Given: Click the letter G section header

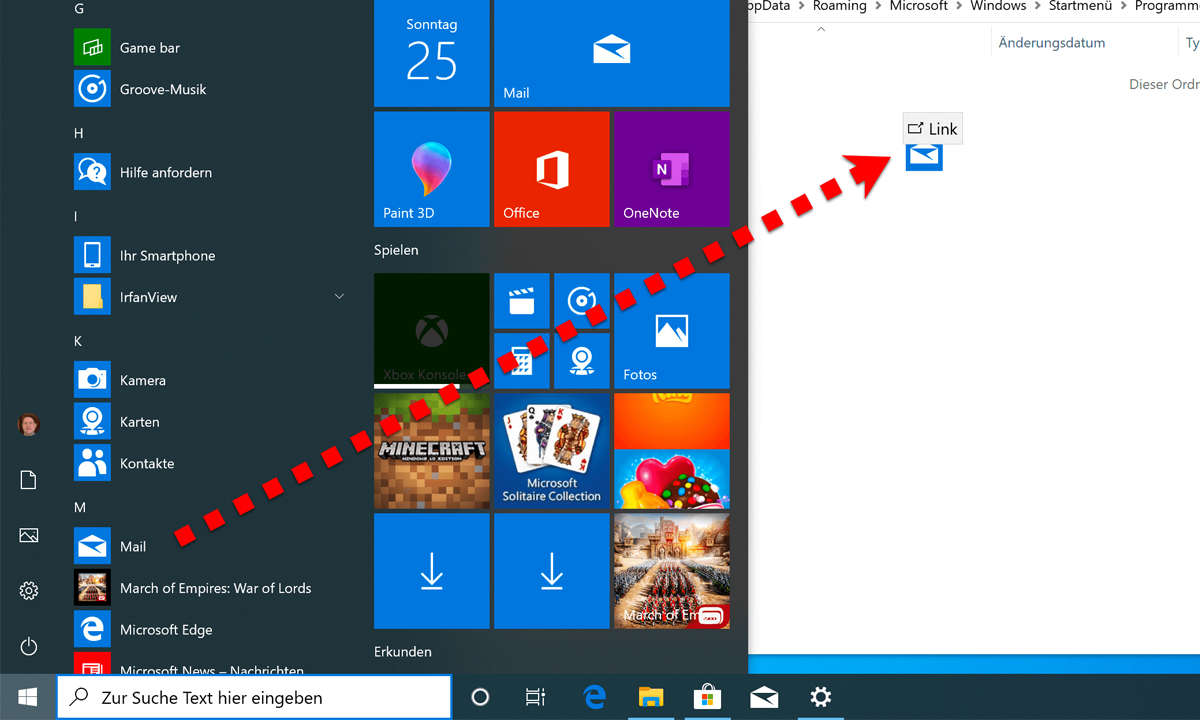Looking at the screenshot, I should pos(79,8).
